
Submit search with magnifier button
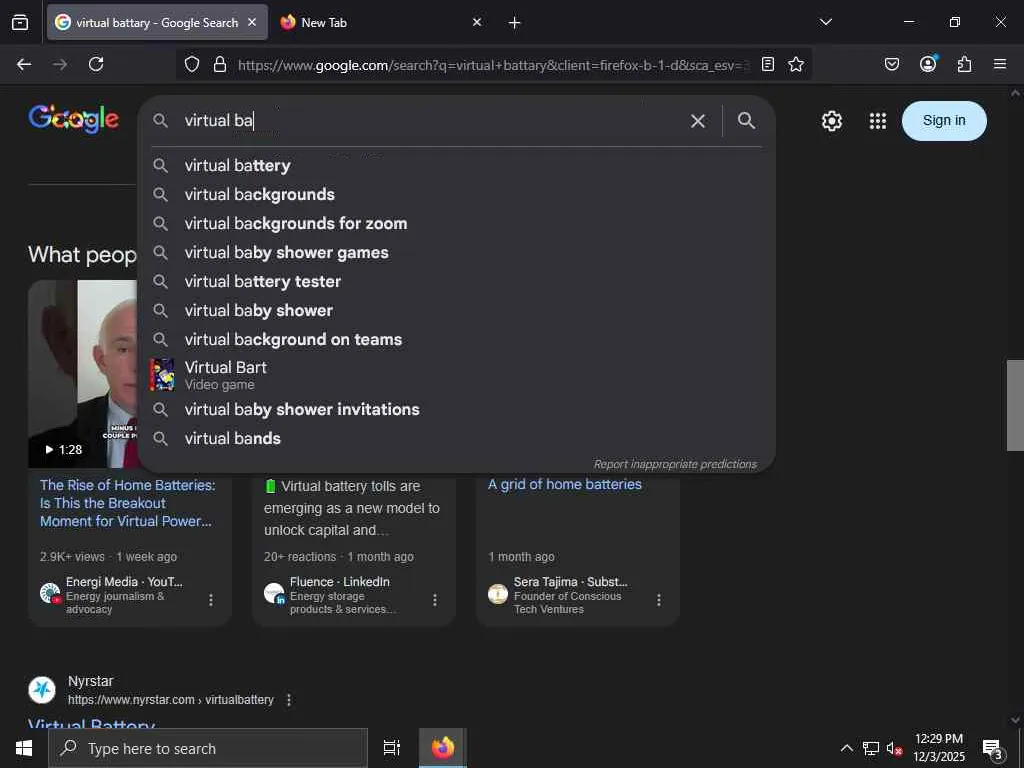pyautogui.click(x=746, y=120)
